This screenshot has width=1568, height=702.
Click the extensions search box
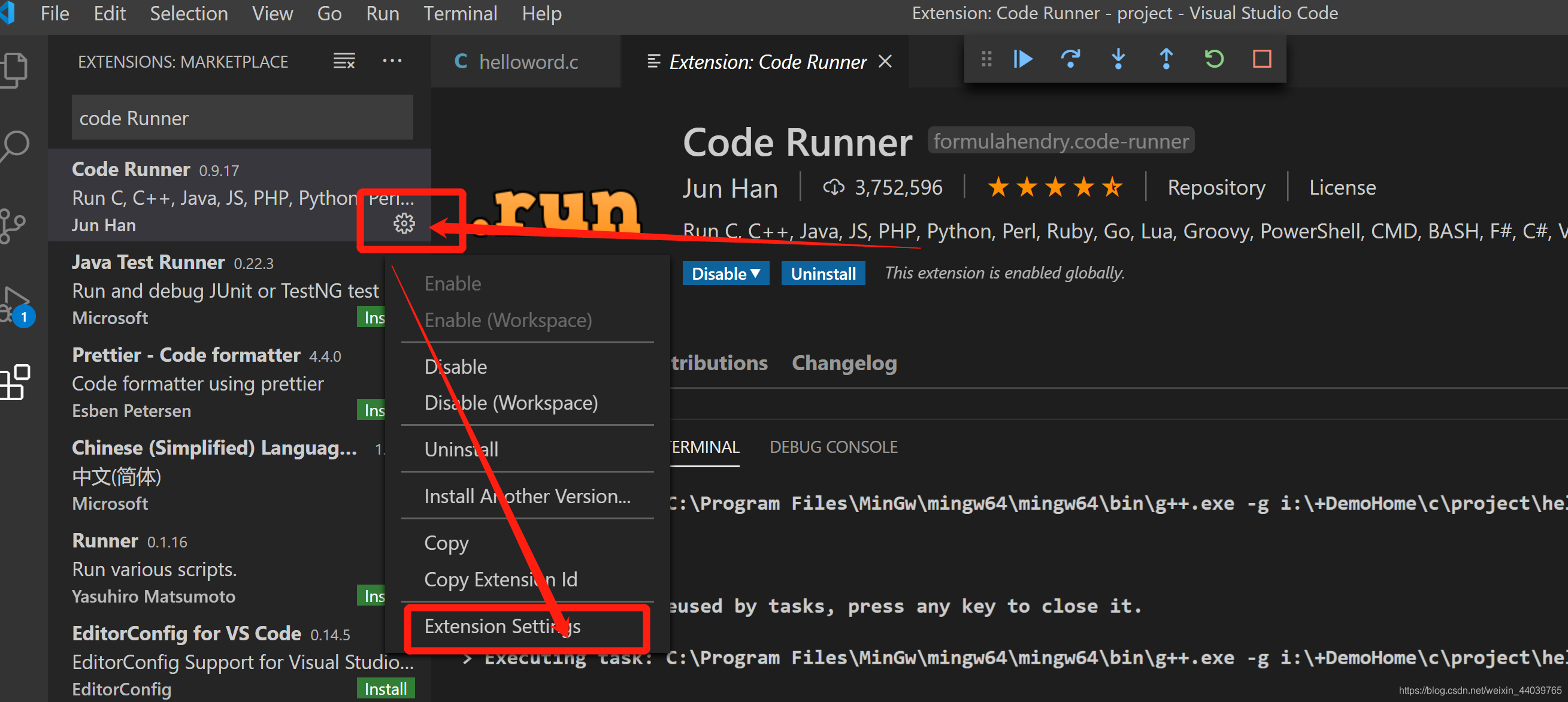pos(242,118)
